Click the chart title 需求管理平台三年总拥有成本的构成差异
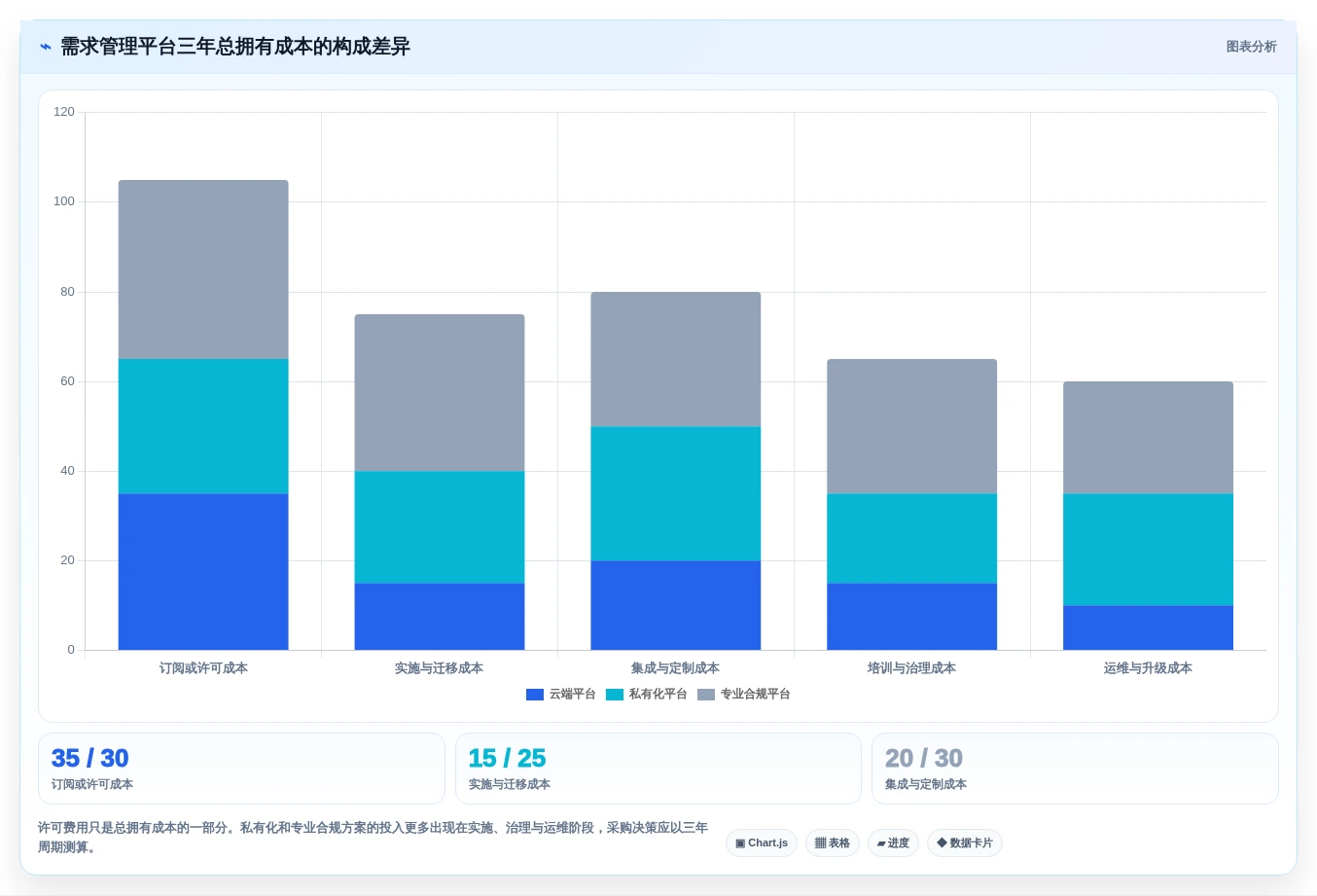 tap(235, 47)
